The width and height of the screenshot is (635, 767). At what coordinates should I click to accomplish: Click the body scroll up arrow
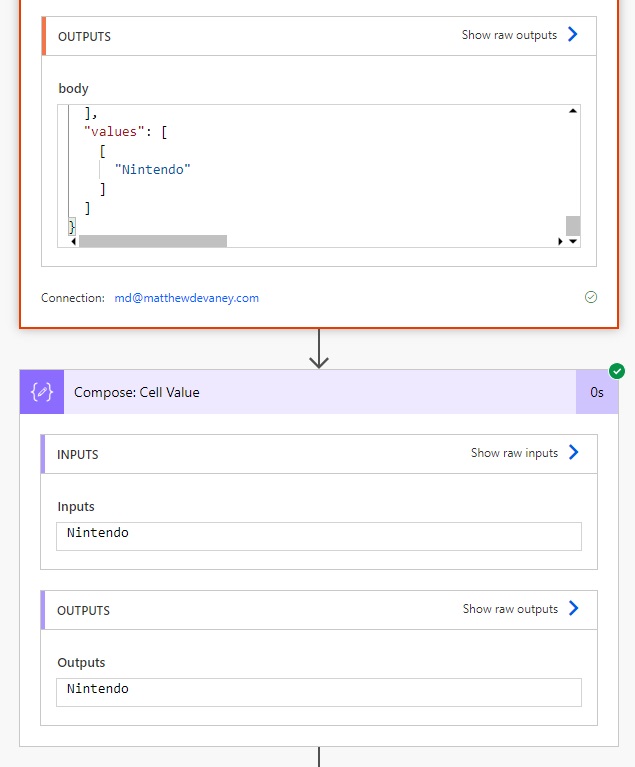(x=573, y=111)
